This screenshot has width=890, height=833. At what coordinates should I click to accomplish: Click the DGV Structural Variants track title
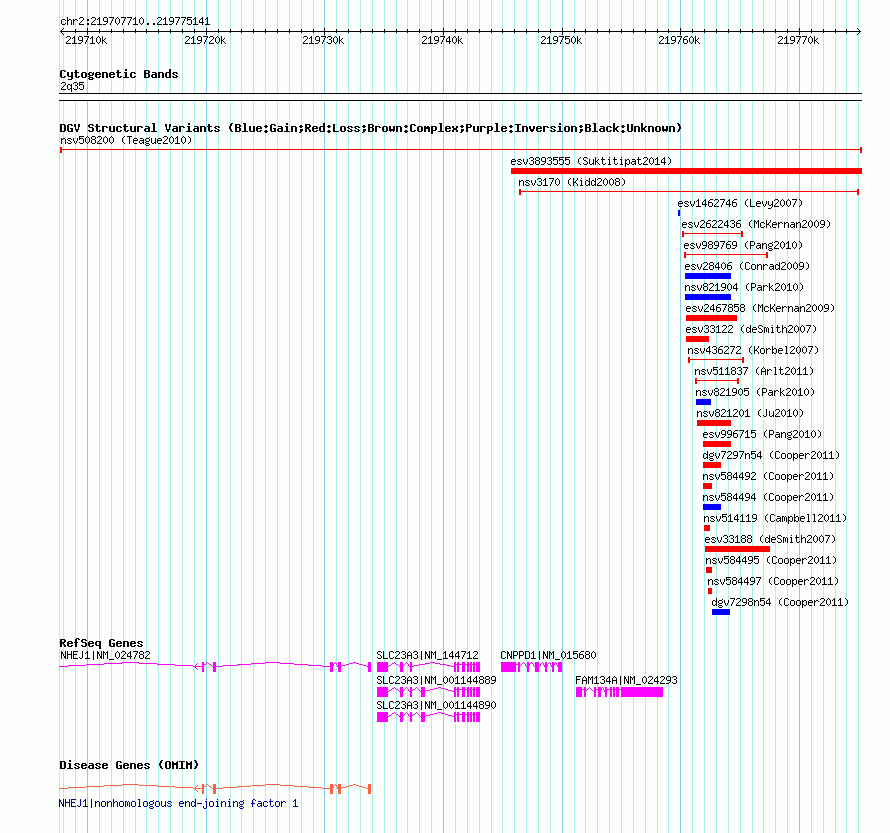pyautogui.click(x=370, y=128)
